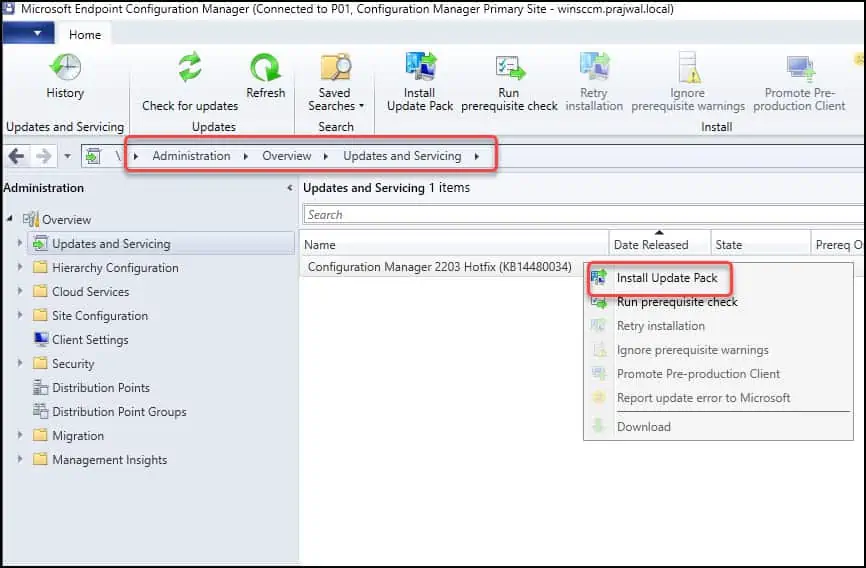Open the Saved Searches dropdown arrow
The image size is (866, 568).
pyautogui.click(x=361, y=106)
